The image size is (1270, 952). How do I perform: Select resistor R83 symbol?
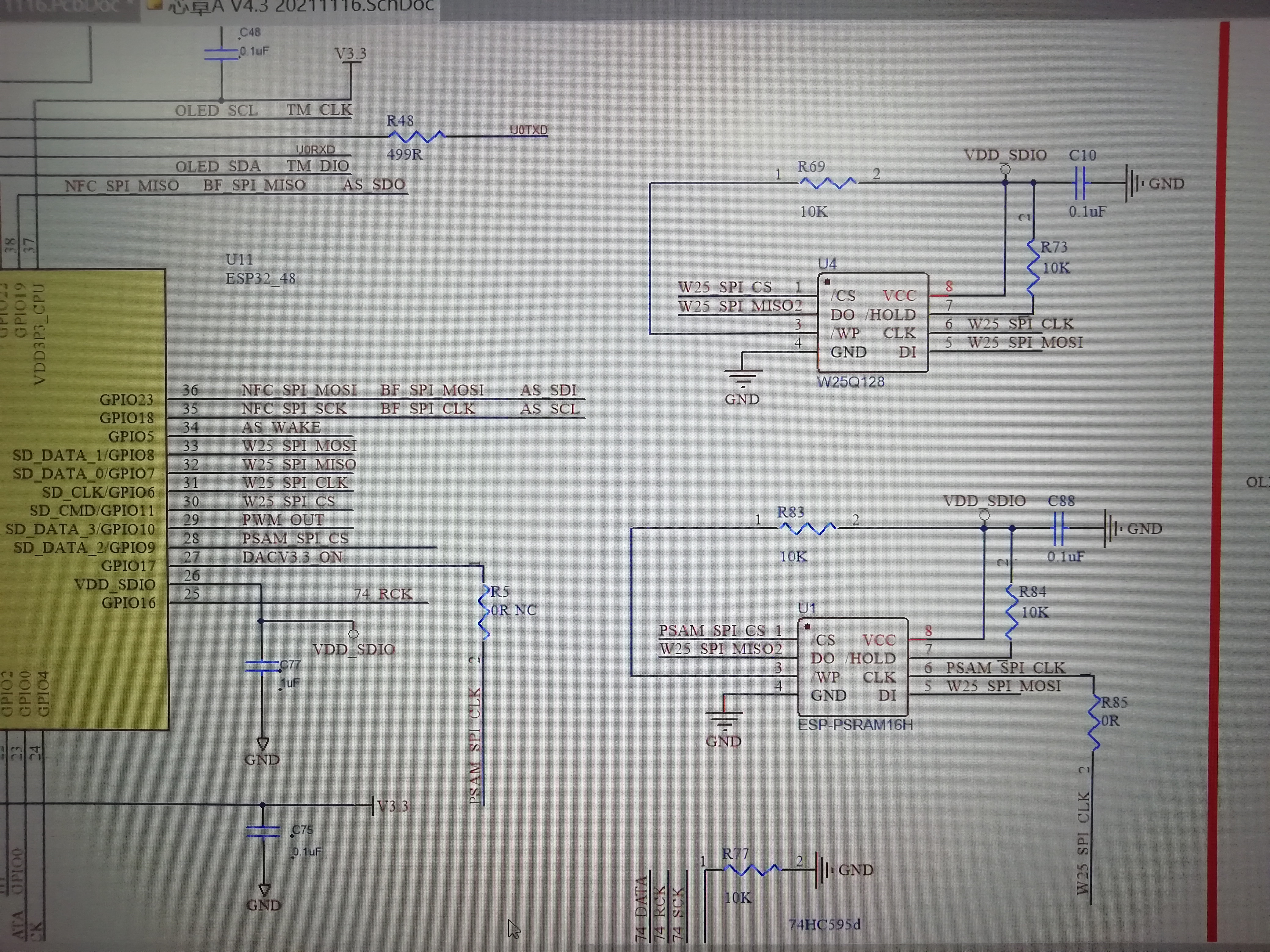807,528
